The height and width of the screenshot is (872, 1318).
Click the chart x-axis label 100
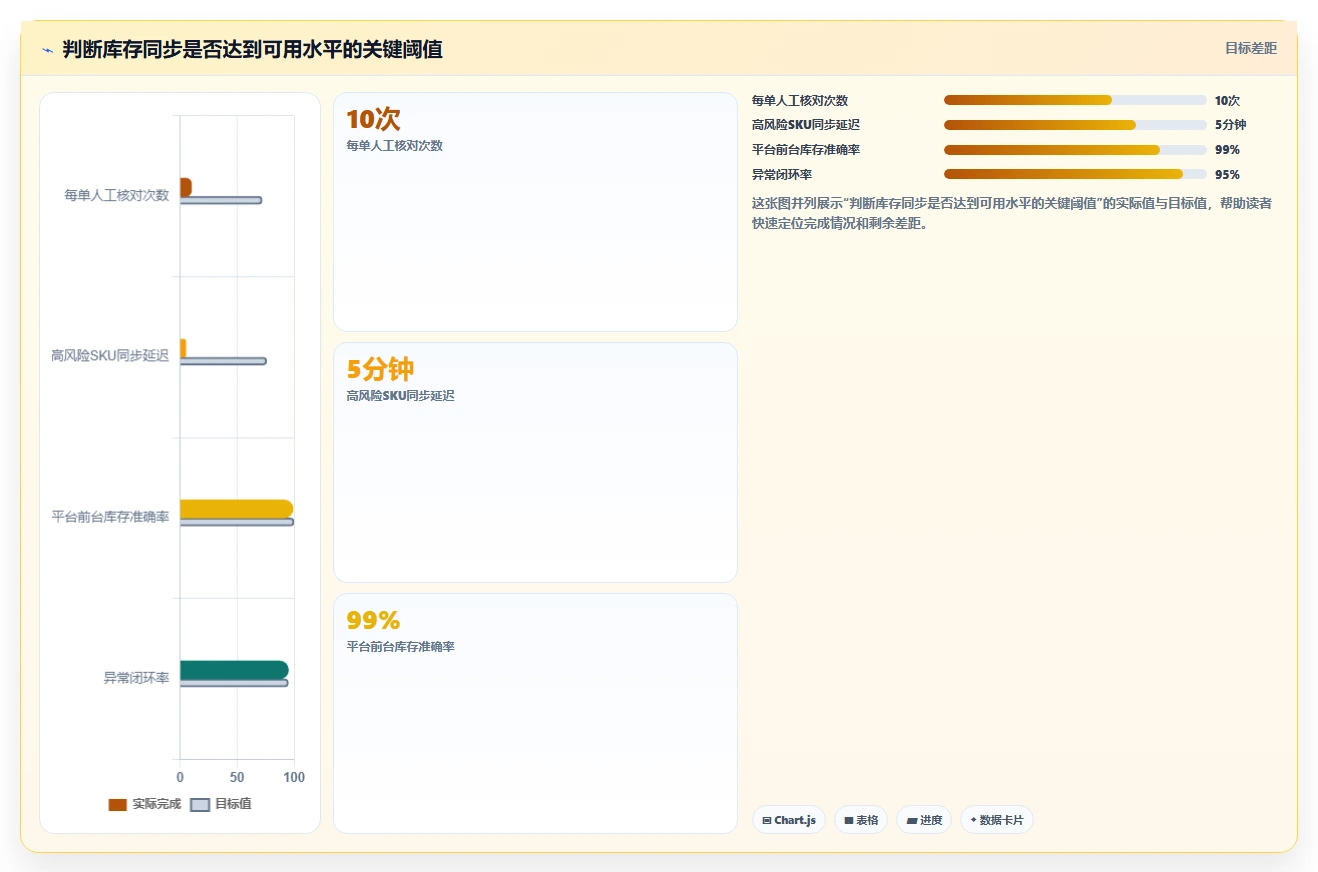(294, 777)
